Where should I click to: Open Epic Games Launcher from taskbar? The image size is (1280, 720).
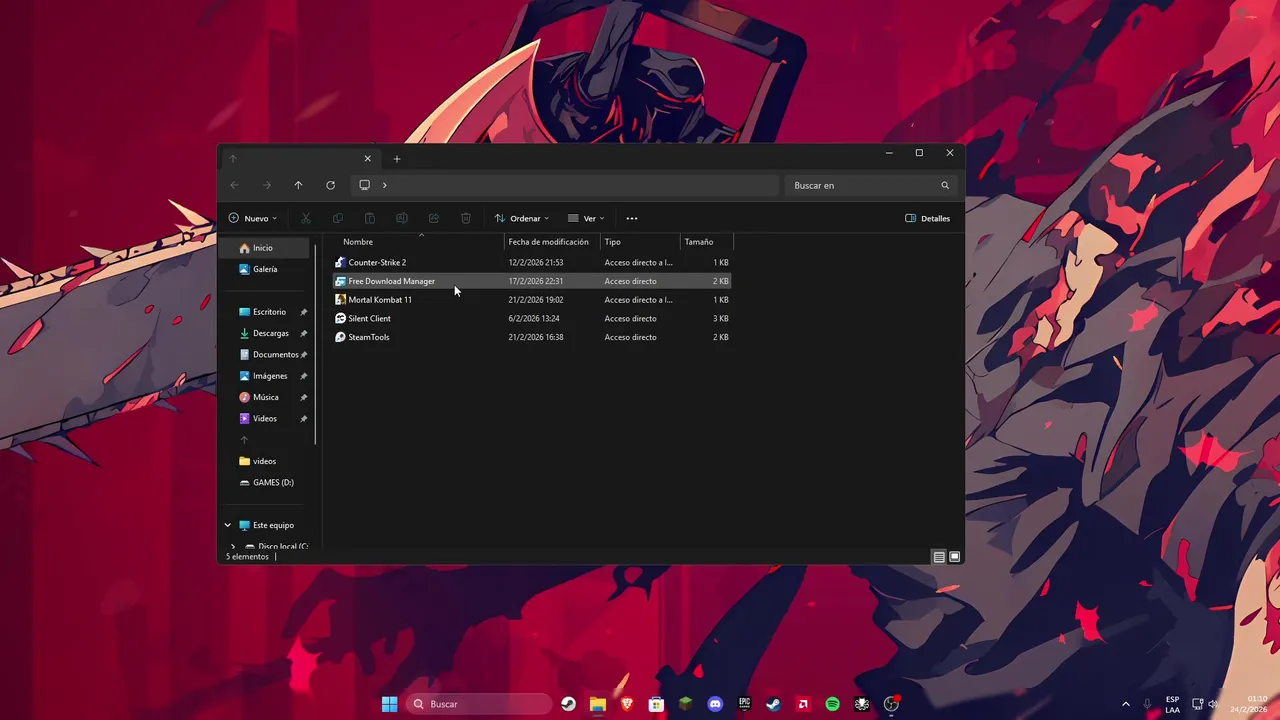tap(744, 704)
